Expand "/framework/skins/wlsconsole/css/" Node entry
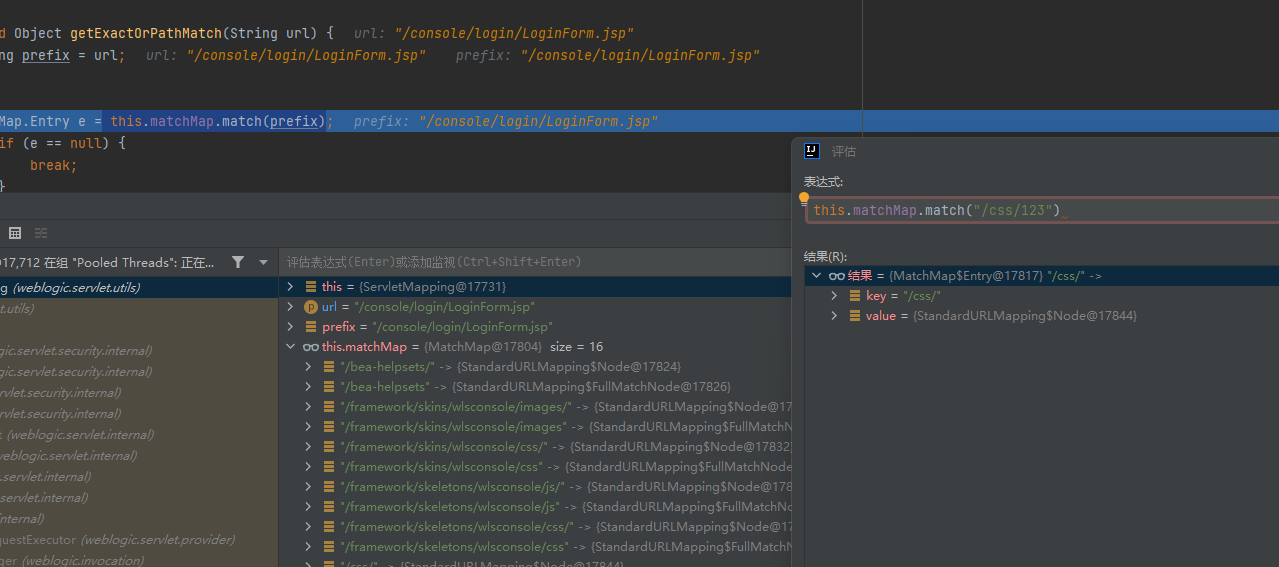This screenshot has height=567, width=1279. 309,447
